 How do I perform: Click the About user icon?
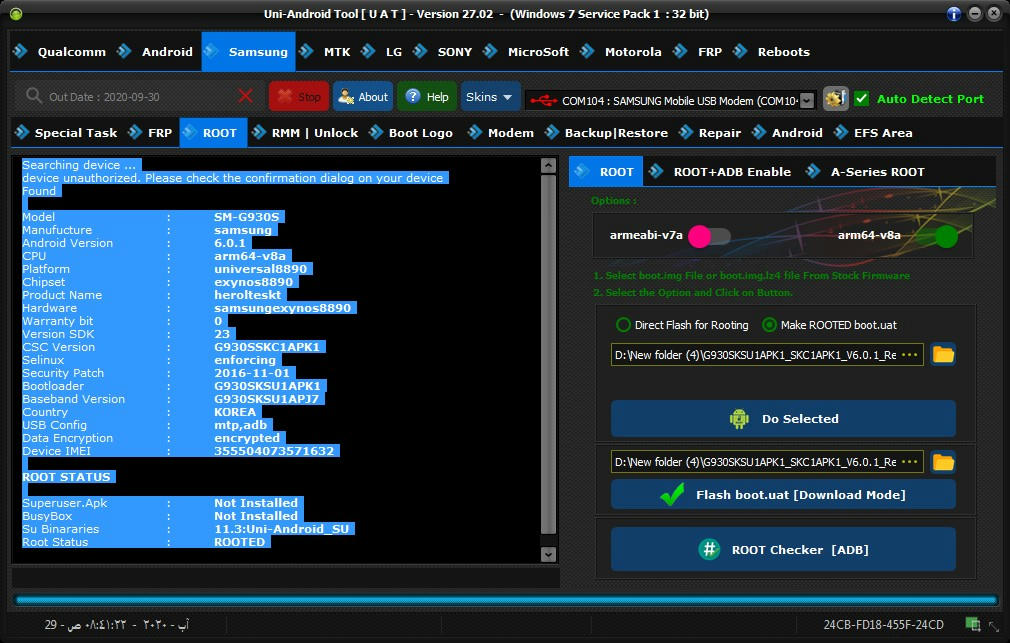[x=346, y=97]
